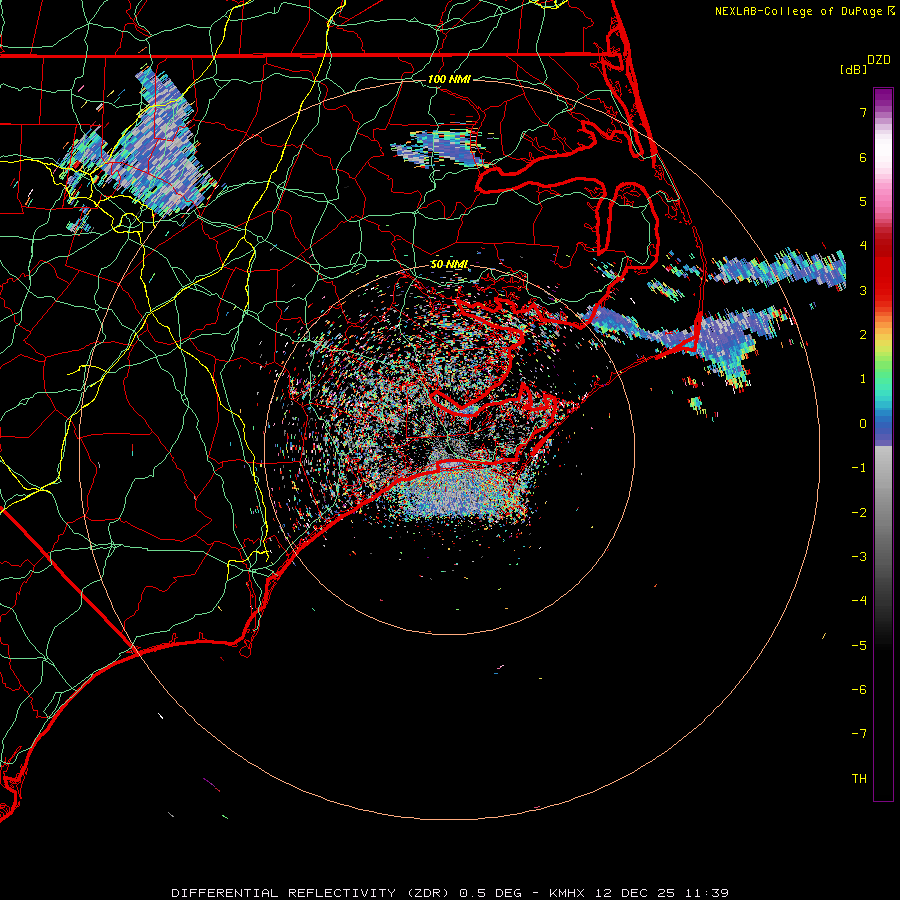Click the "[dB]" units label
900x900 pixels.
[854, 69]
